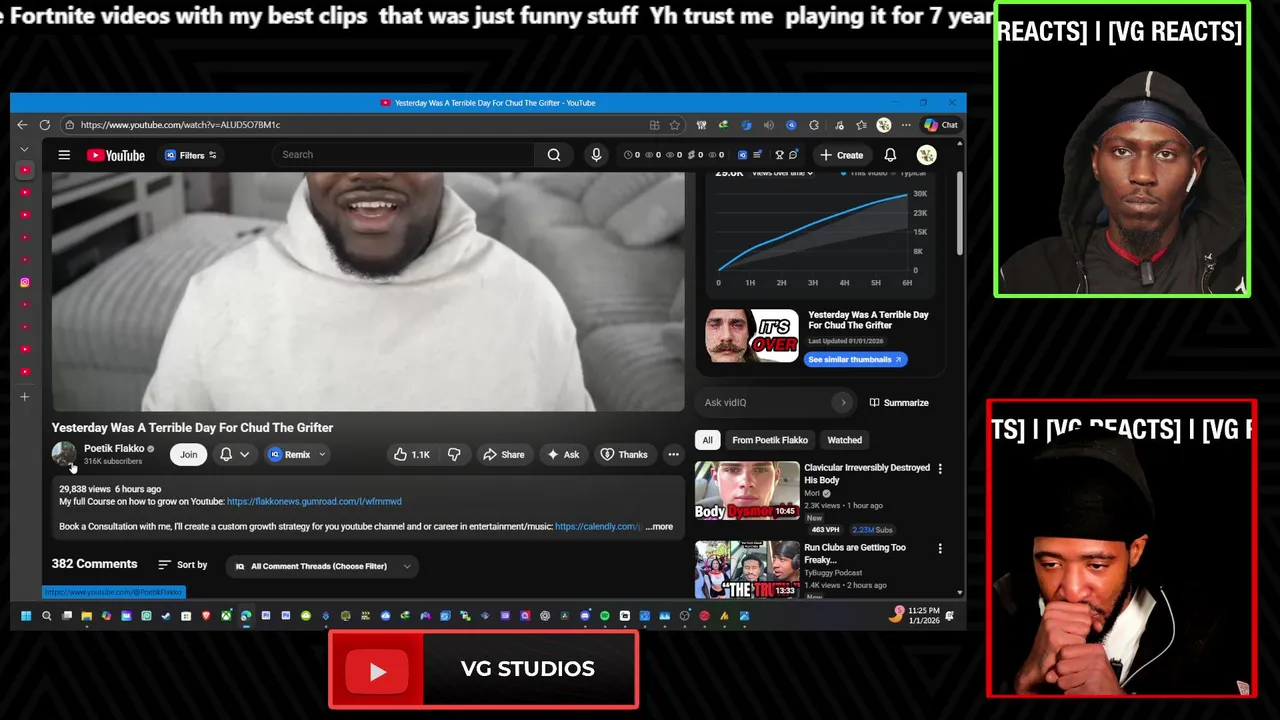Click the VG STUDIOS overlay button
This screenshot has width=1280, height=720.
484,669
